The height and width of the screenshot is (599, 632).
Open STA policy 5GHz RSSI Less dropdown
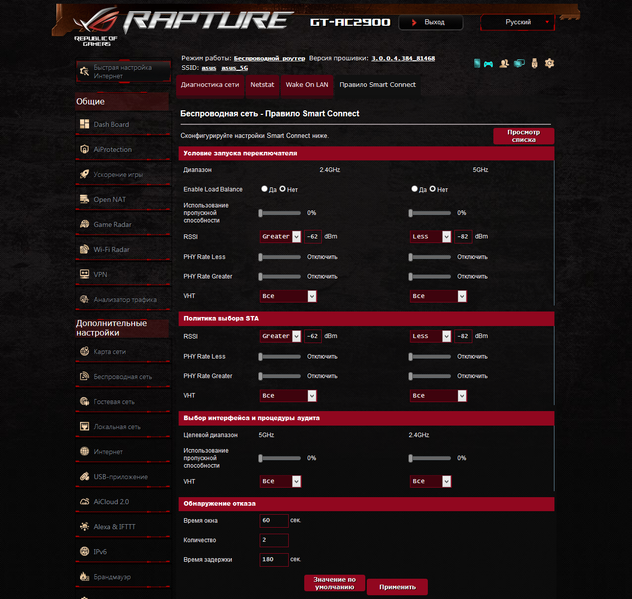tap(430, 336)
